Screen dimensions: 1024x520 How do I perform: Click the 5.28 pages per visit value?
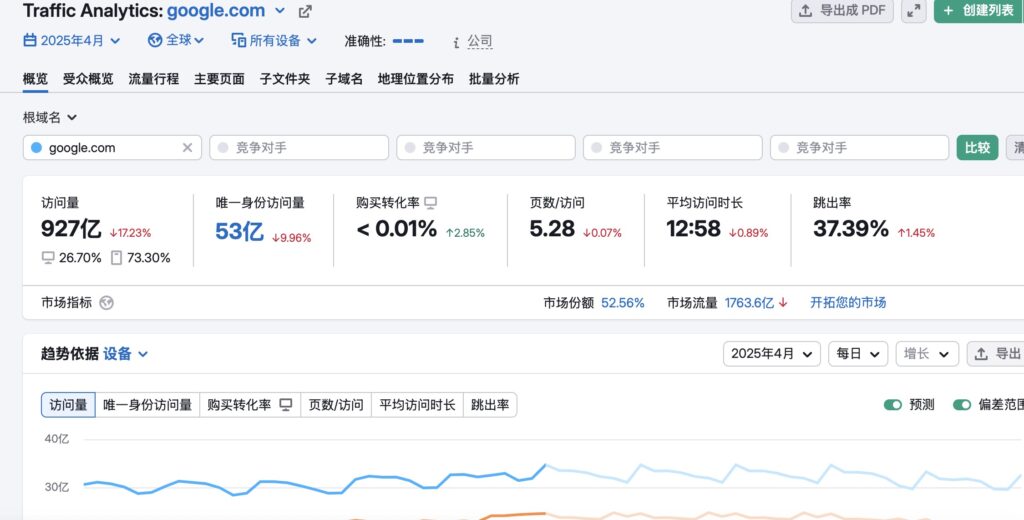click(x=552, y=229)
